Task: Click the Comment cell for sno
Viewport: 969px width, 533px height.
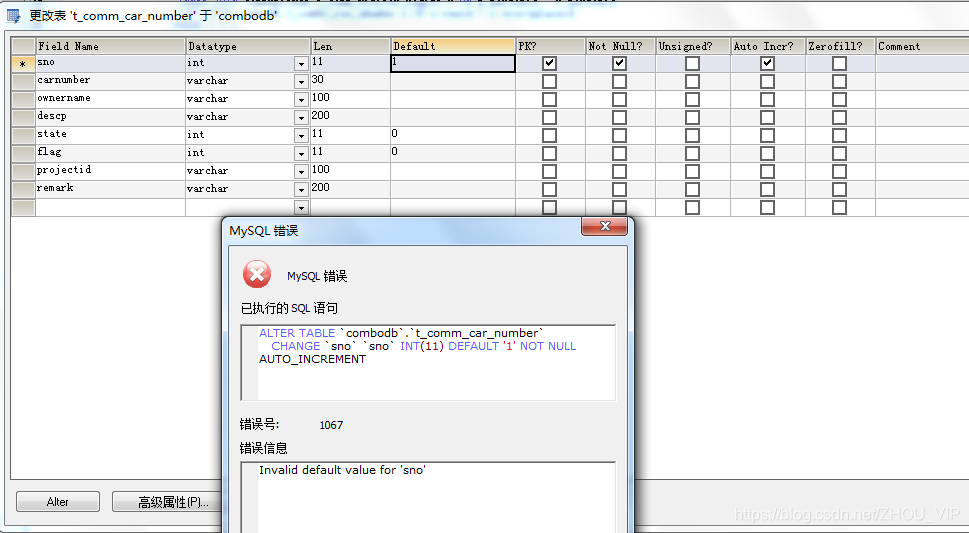Action: click(922, 63)
